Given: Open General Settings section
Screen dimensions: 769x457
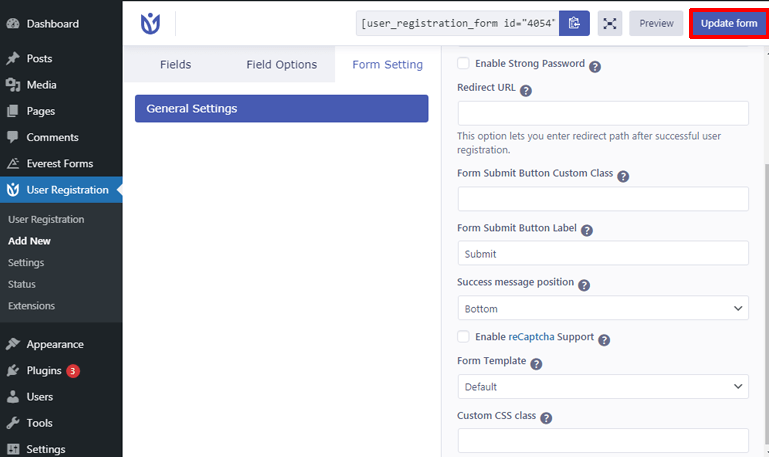Looking at the screenshot, I should click(x=282, y=108).
